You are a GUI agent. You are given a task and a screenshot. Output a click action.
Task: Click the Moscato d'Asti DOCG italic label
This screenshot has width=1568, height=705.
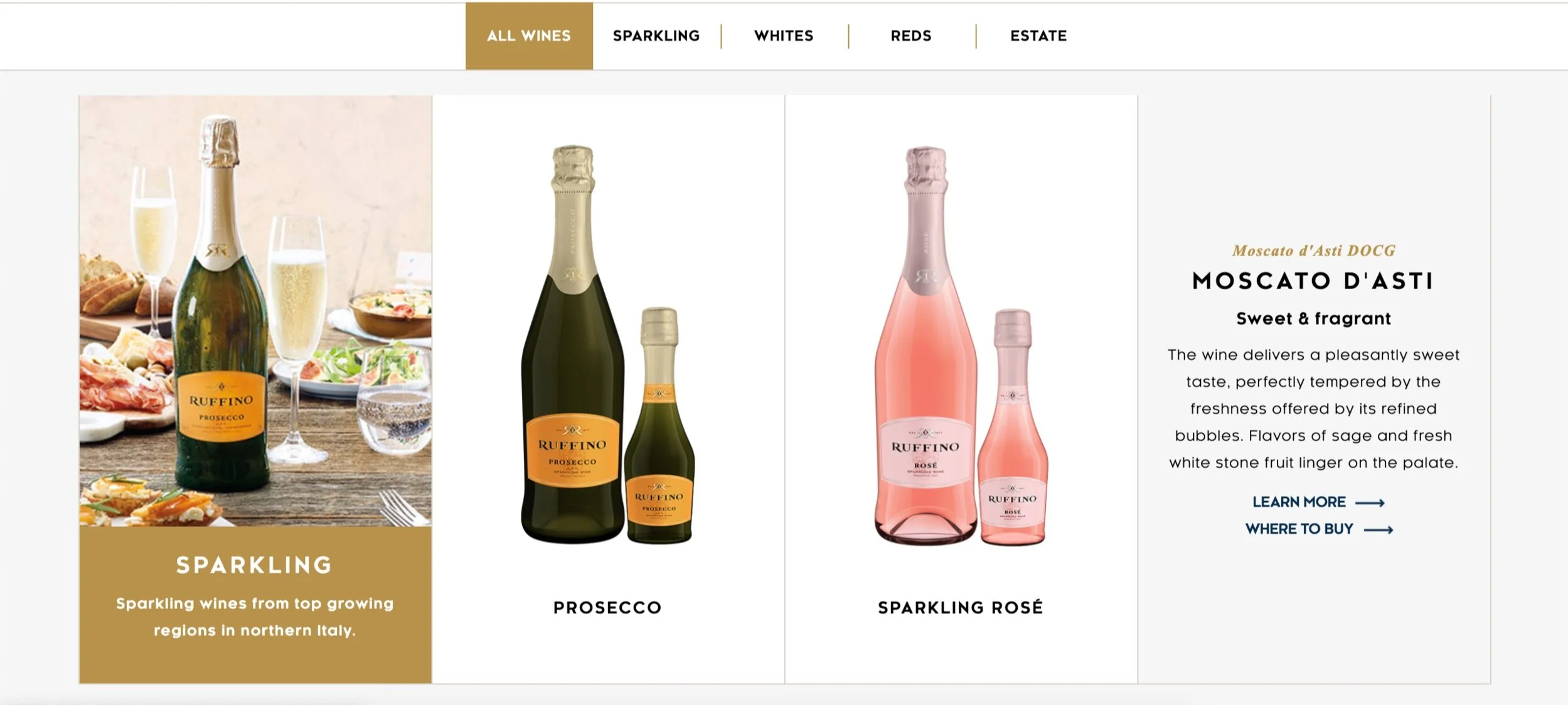(1313, 250)
